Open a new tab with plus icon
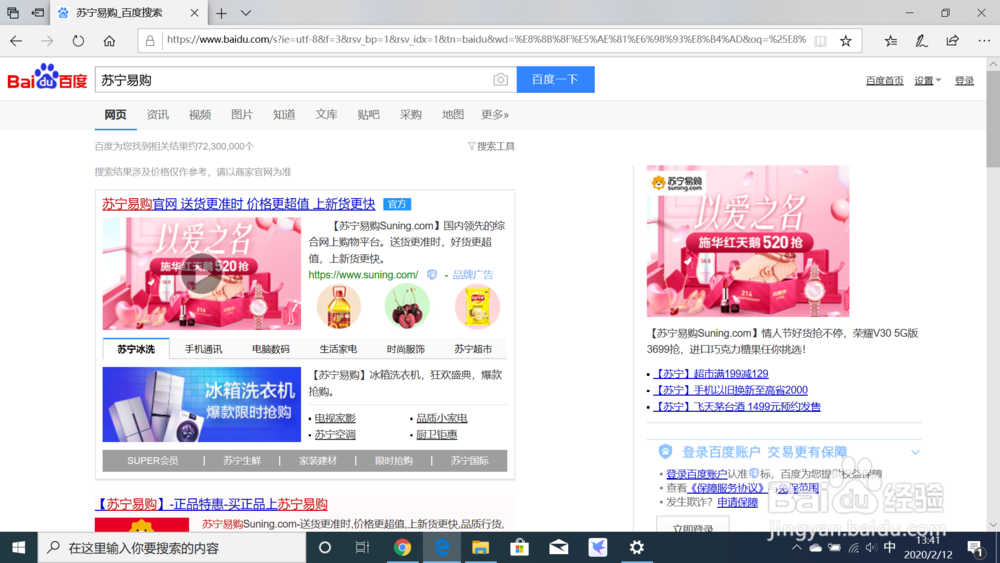The width and height of the screenshot is (1000, 563). click(x=221, y=13)
